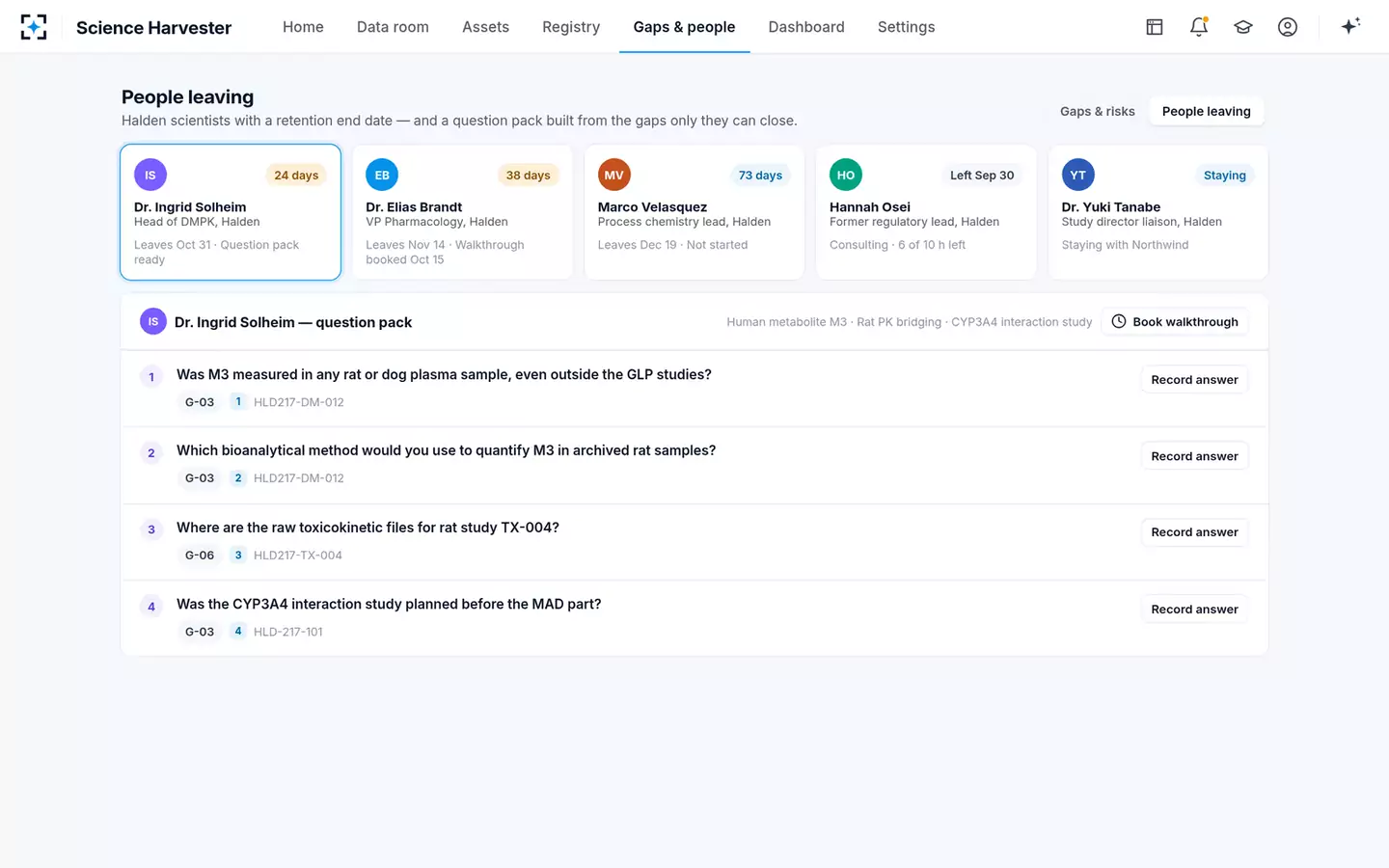This screenshot has height=868, width=1389.
Task: Click the graduation cap learning icon
Action: click(1243, 27)
